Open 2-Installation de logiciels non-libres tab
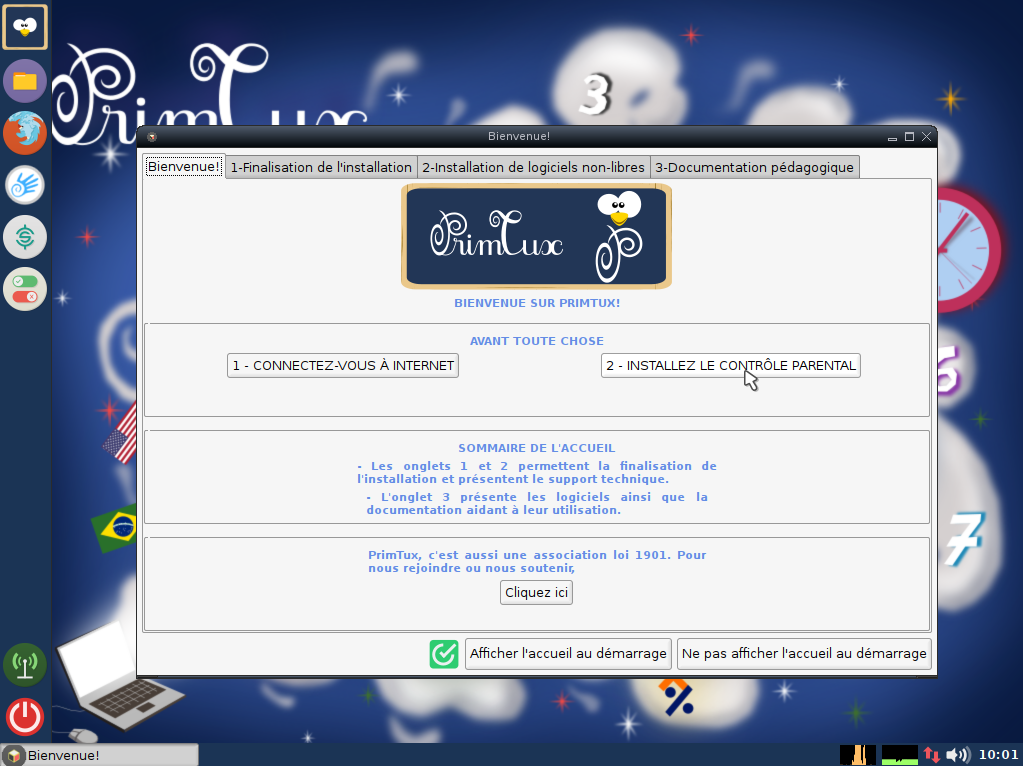 pos(533,167)
